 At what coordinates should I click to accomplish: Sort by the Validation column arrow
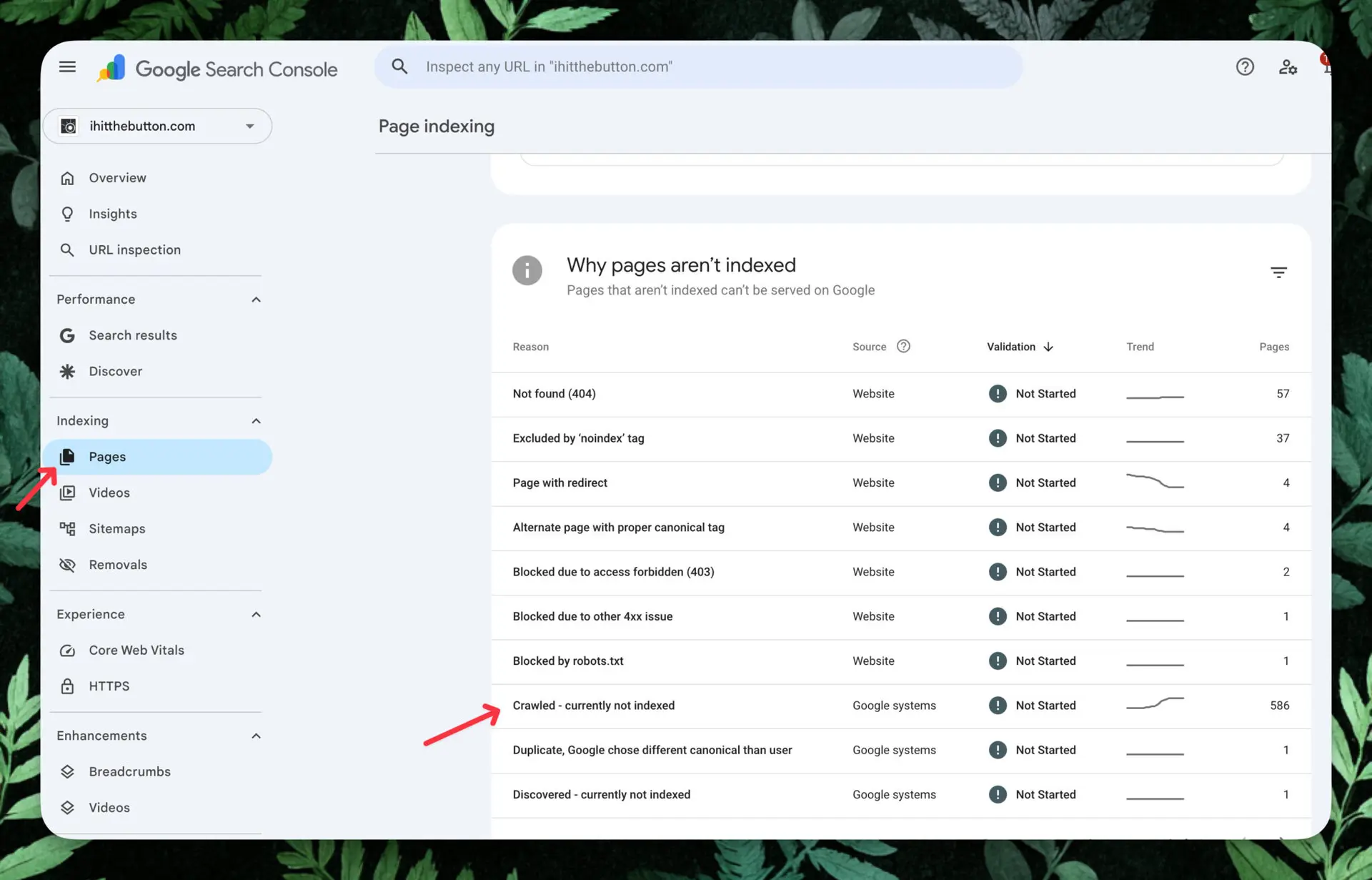[x=1048, y=347]
